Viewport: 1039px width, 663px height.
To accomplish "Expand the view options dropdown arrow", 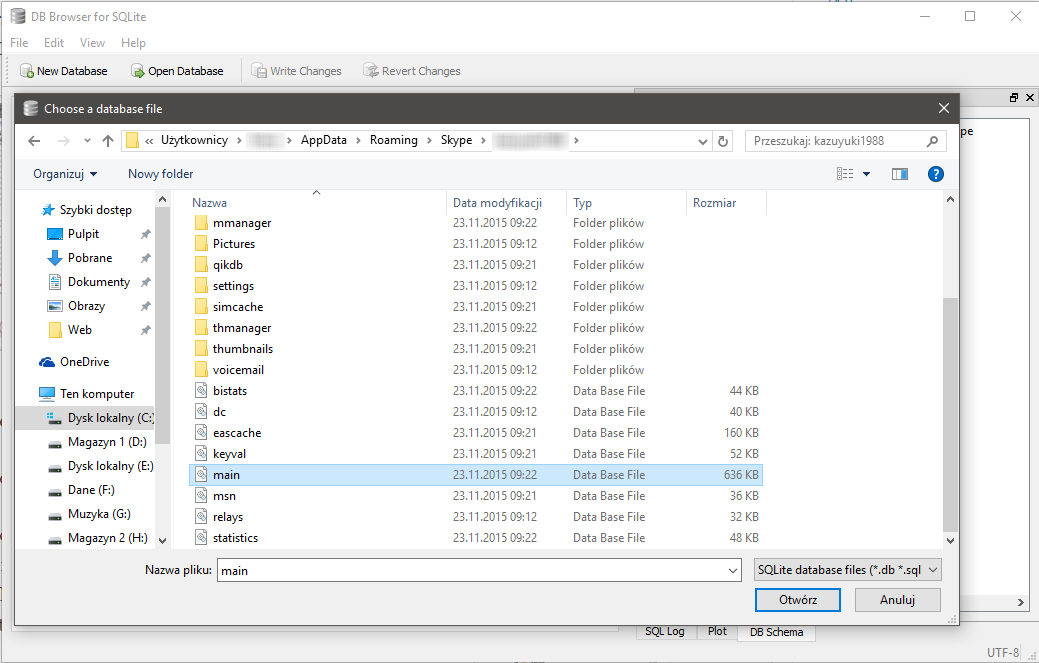I will click(x=866, y=174).
